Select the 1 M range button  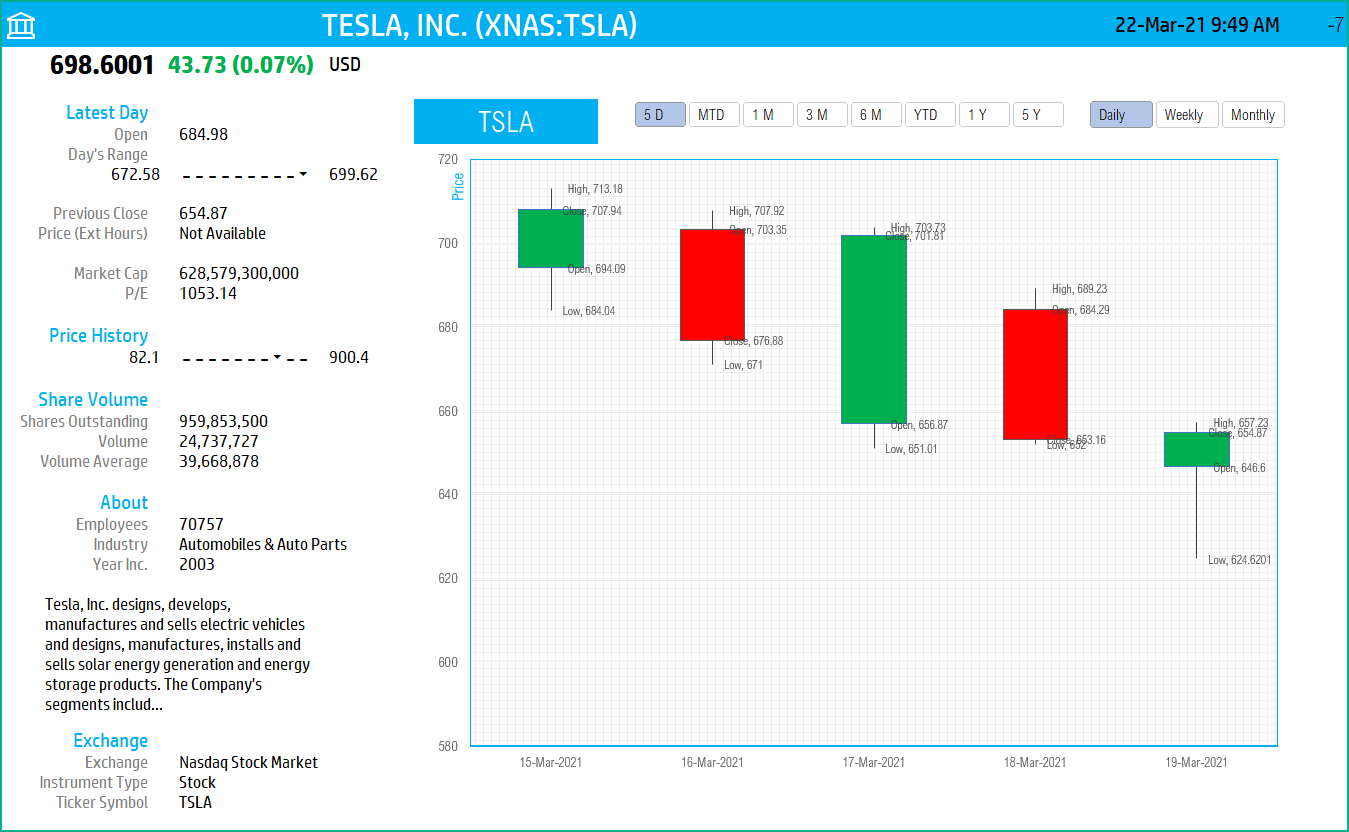(x=768, y=115)
